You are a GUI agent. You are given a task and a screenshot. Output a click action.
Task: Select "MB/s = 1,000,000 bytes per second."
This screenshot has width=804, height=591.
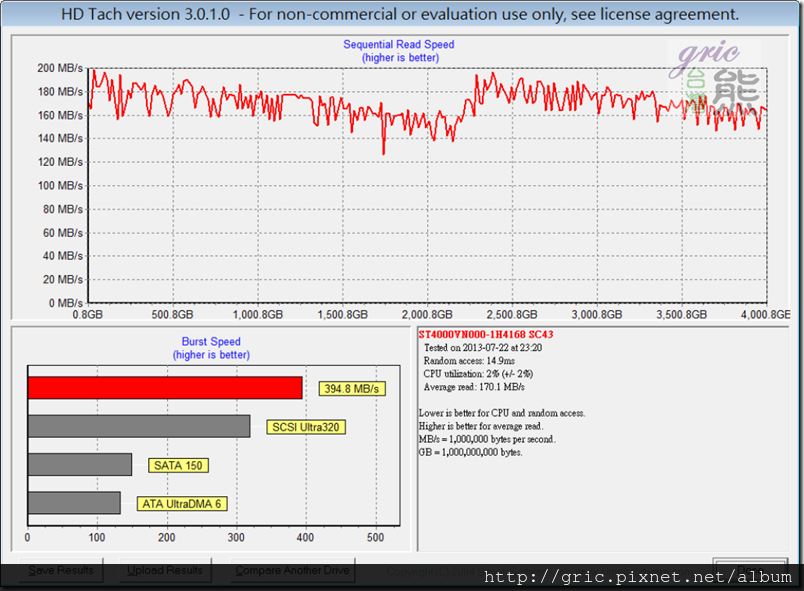coord(487,439)
